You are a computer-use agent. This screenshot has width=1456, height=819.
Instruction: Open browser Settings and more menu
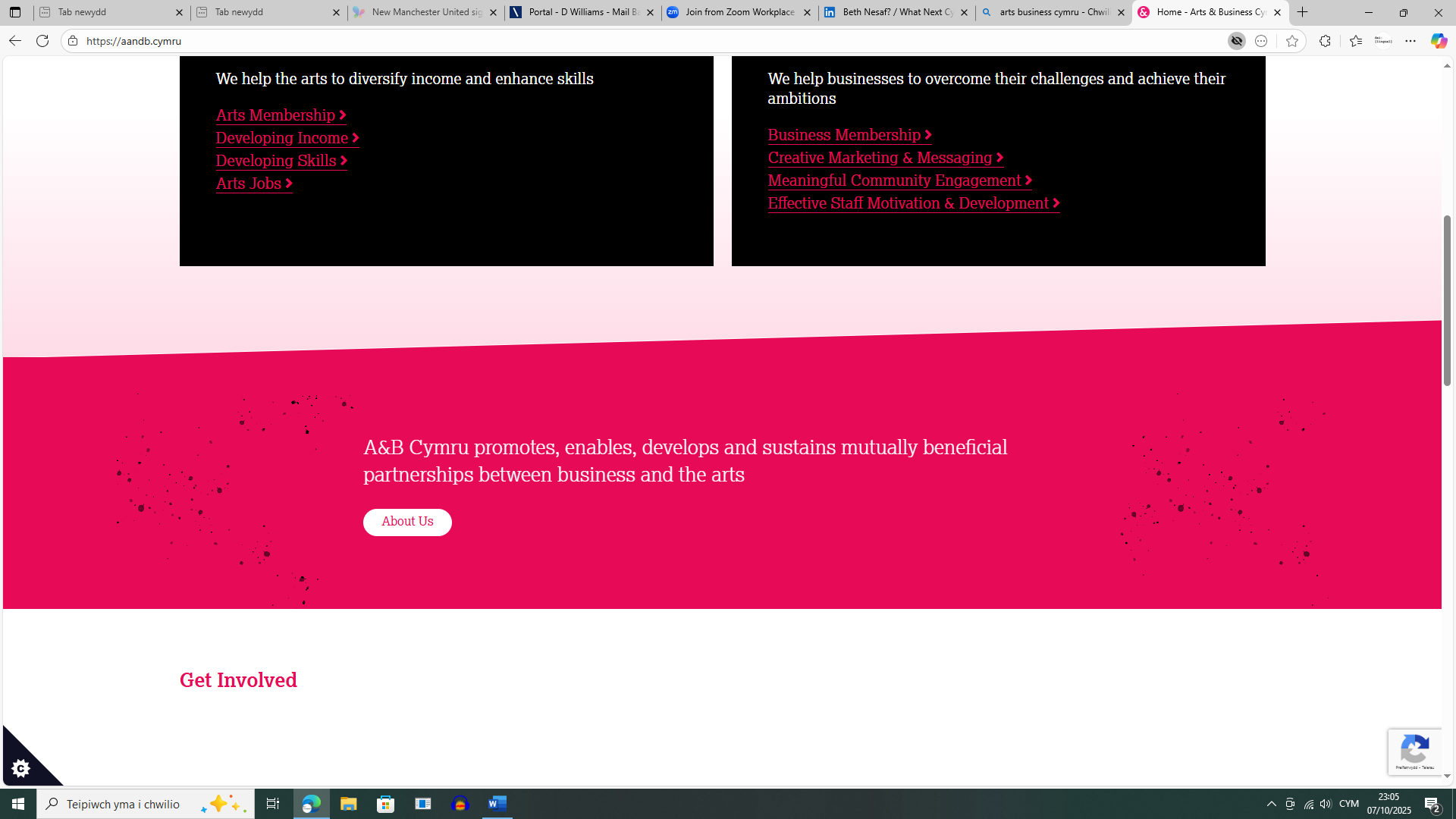tap(1410, 41)
